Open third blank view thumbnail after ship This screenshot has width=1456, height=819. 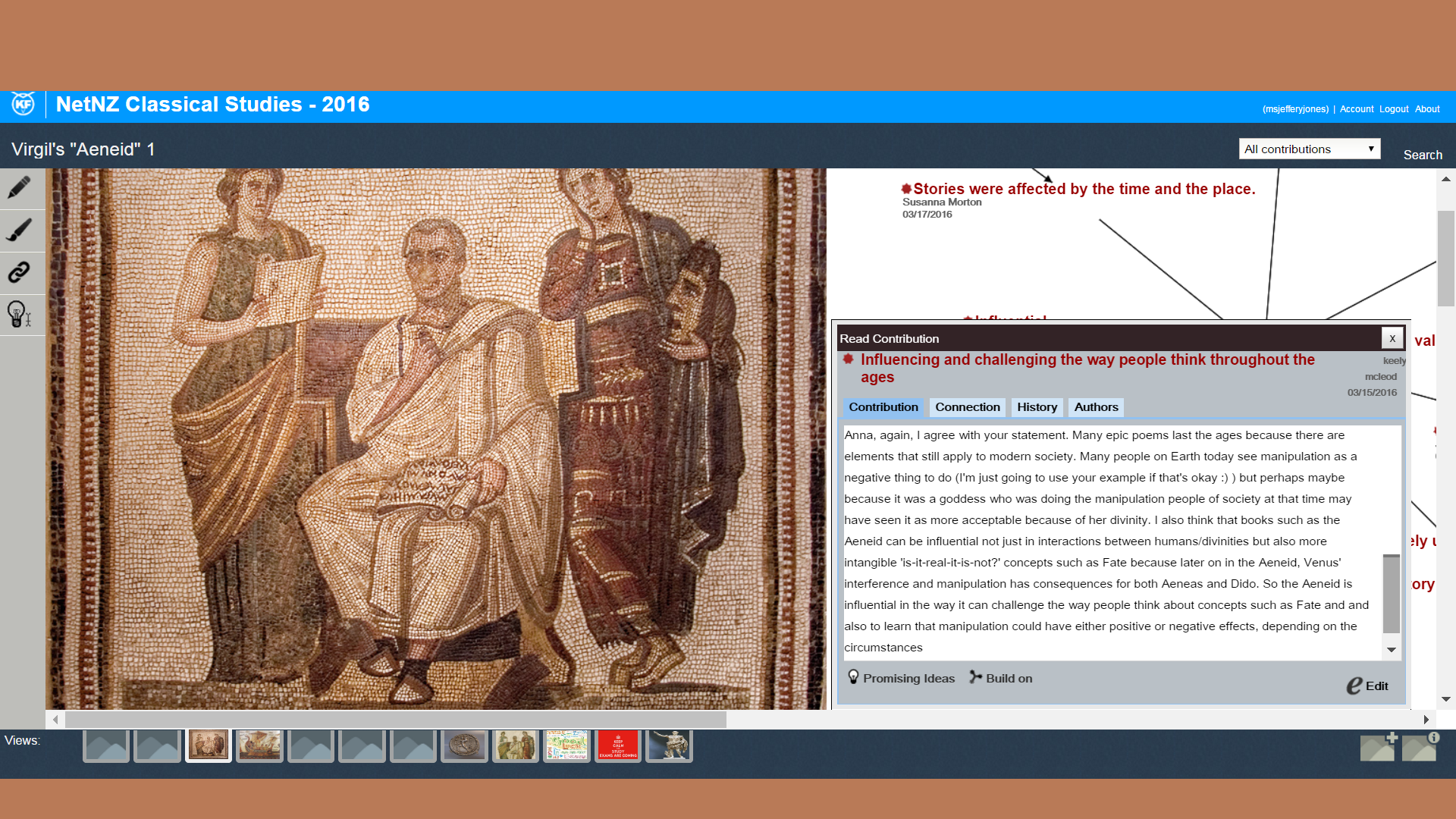(413, 745)
